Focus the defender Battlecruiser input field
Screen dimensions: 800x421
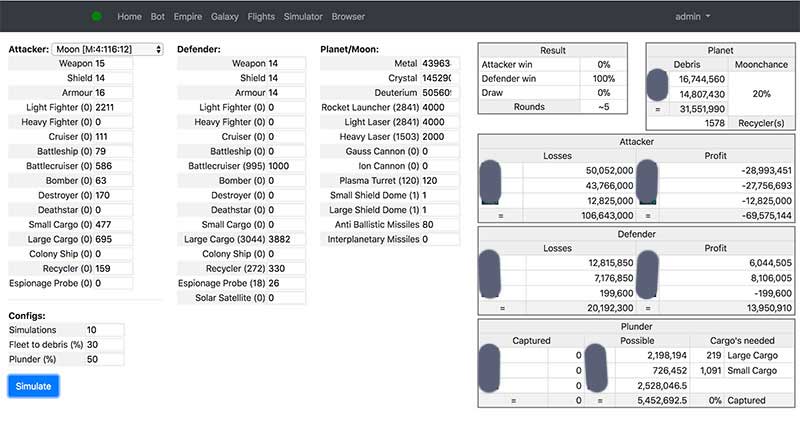click(286, 166)
